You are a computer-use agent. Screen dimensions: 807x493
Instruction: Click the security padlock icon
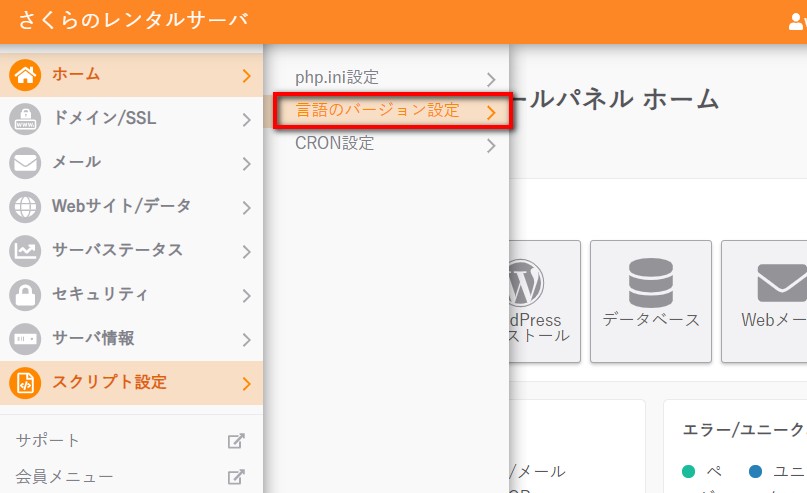click(x=25, y=294)
